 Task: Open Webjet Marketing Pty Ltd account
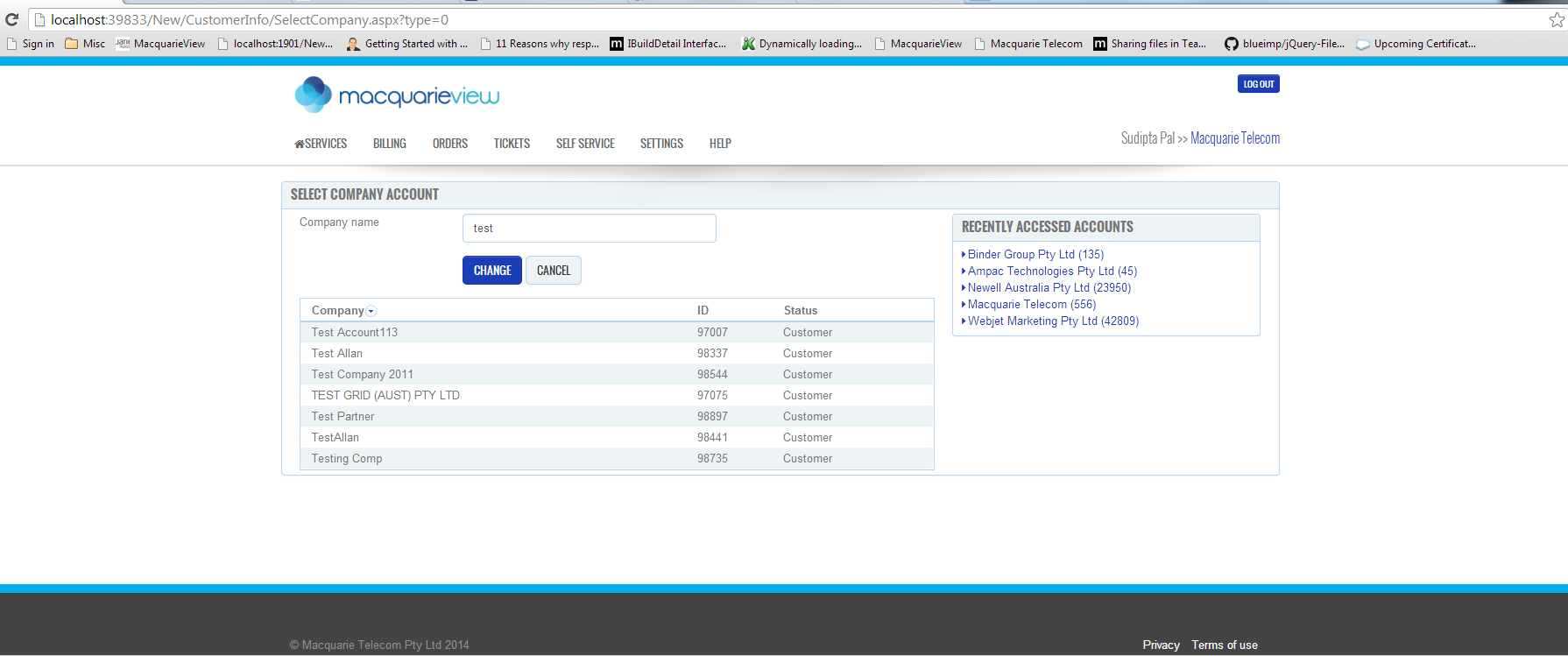[x=1053, y=321]
